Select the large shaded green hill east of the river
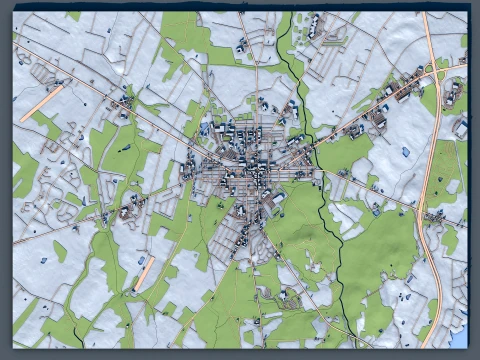 pos(378,257)
